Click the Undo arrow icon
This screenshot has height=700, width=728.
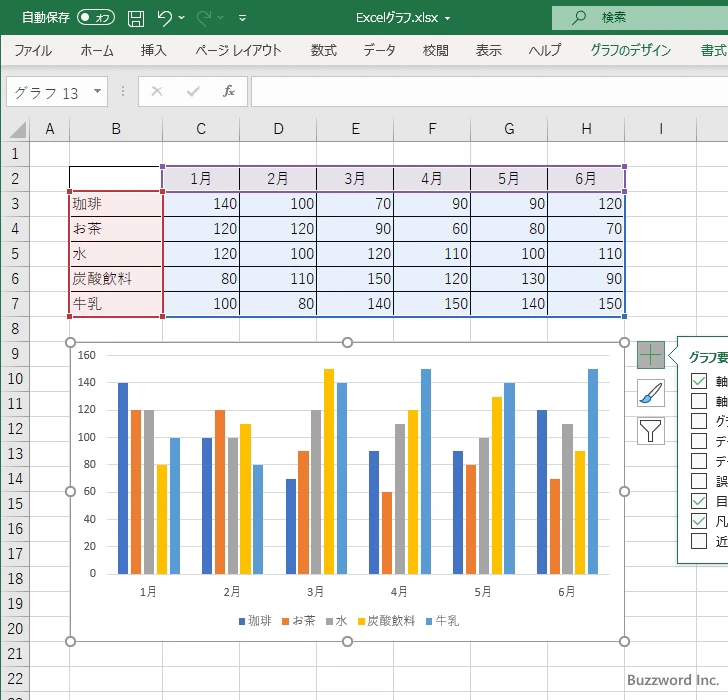click(x=164, y=18)
